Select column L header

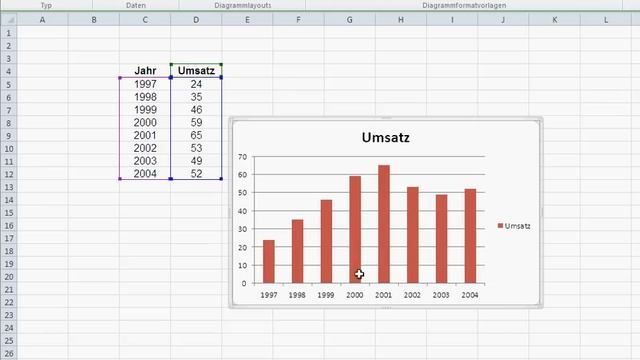pos(606,20)
